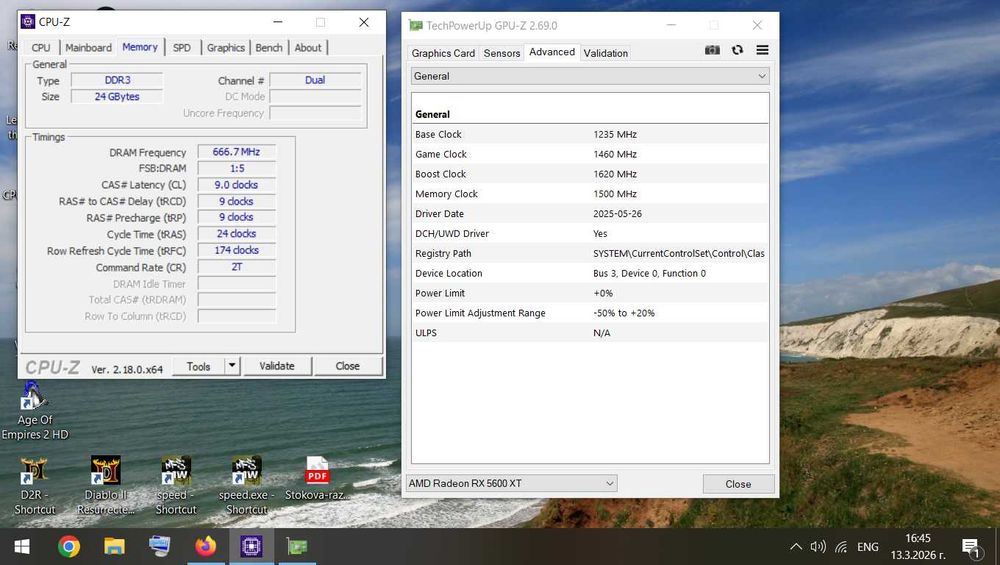Switch to the CPU tab in CPU-Z
Image resolution: width=1000 pixels, height=565 pixels.
pos(41,48)
